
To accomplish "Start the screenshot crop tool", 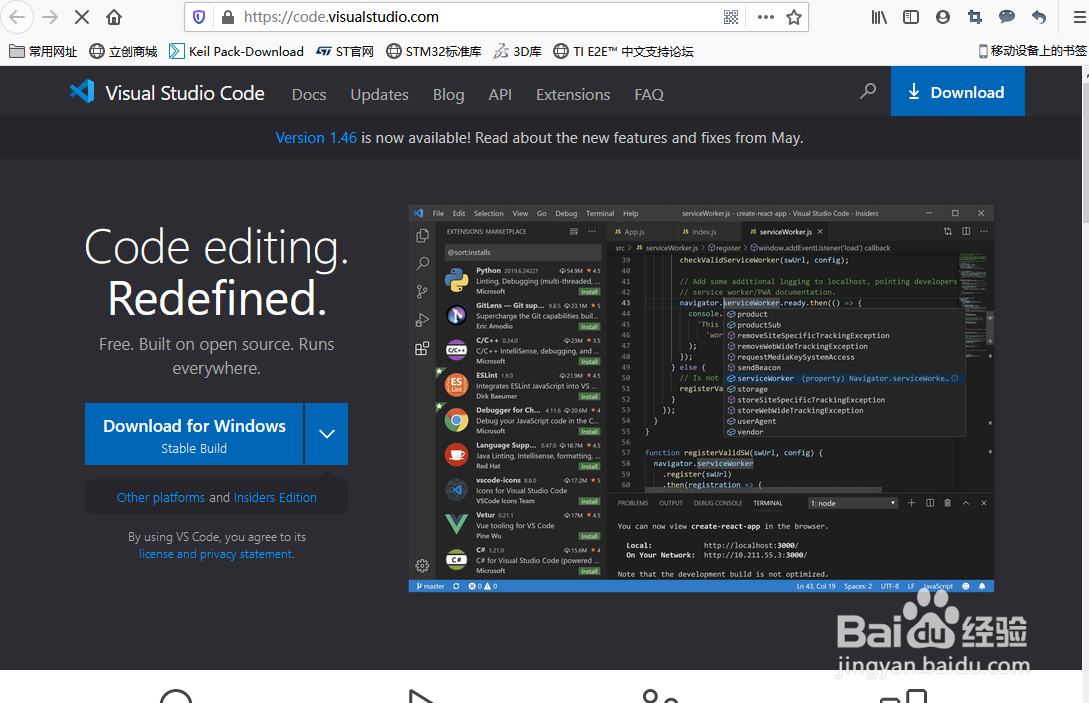I will point(975,17).
